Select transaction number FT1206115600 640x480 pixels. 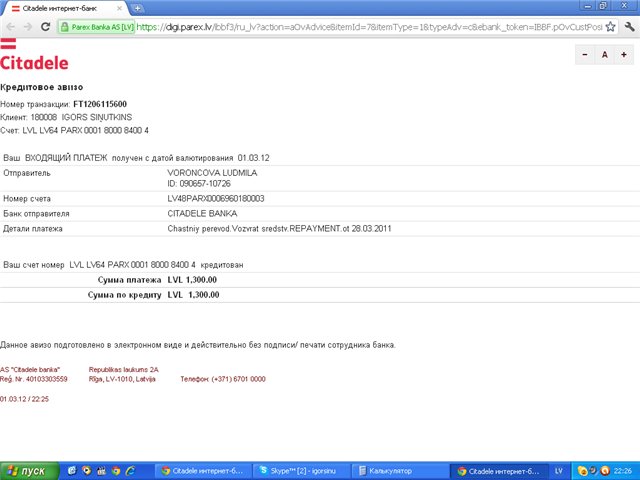point(100,104)
